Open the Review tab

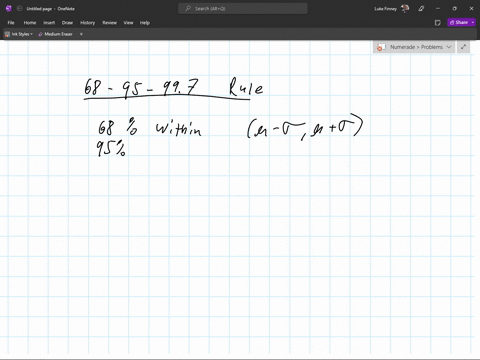pyautogui.click(x=110, y=23)
